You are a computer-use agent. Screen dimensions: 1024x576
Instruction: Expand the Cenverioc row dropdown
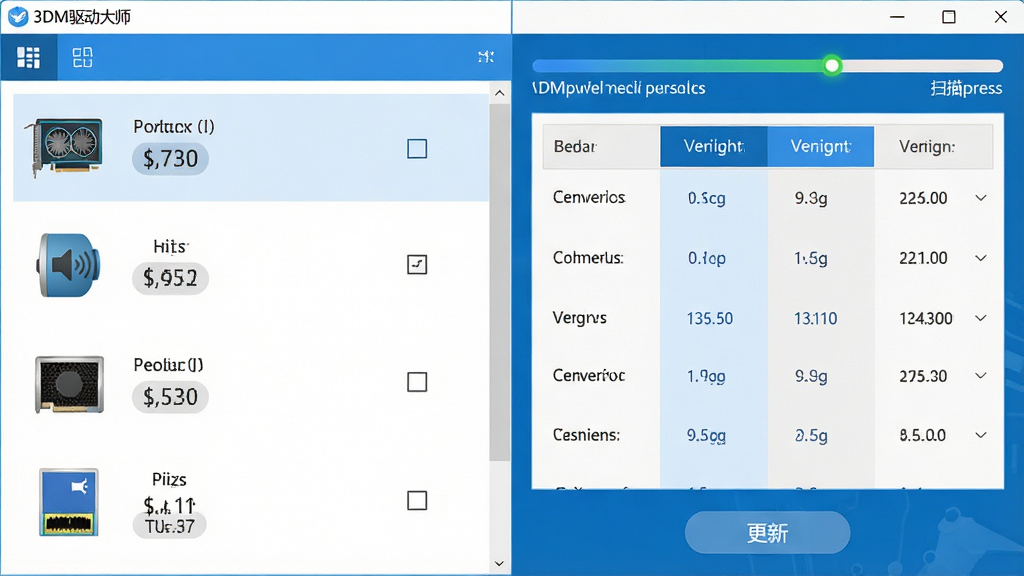pyautogui.click(x=981, y=376)
